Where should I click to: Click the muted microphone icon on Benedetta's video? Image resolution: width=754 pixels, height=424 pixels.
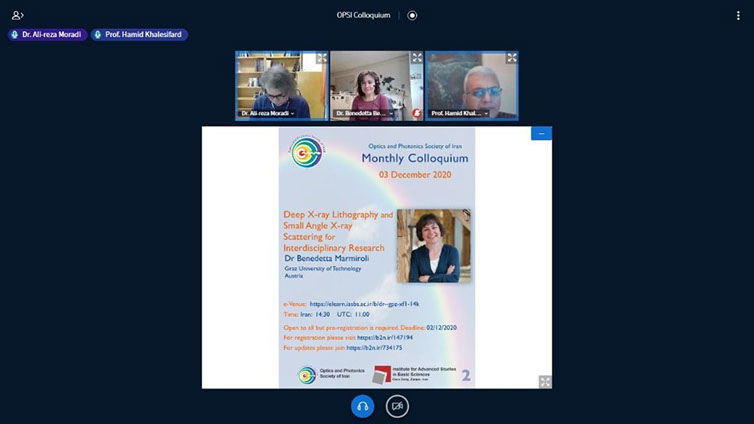[x=414, y=113]
